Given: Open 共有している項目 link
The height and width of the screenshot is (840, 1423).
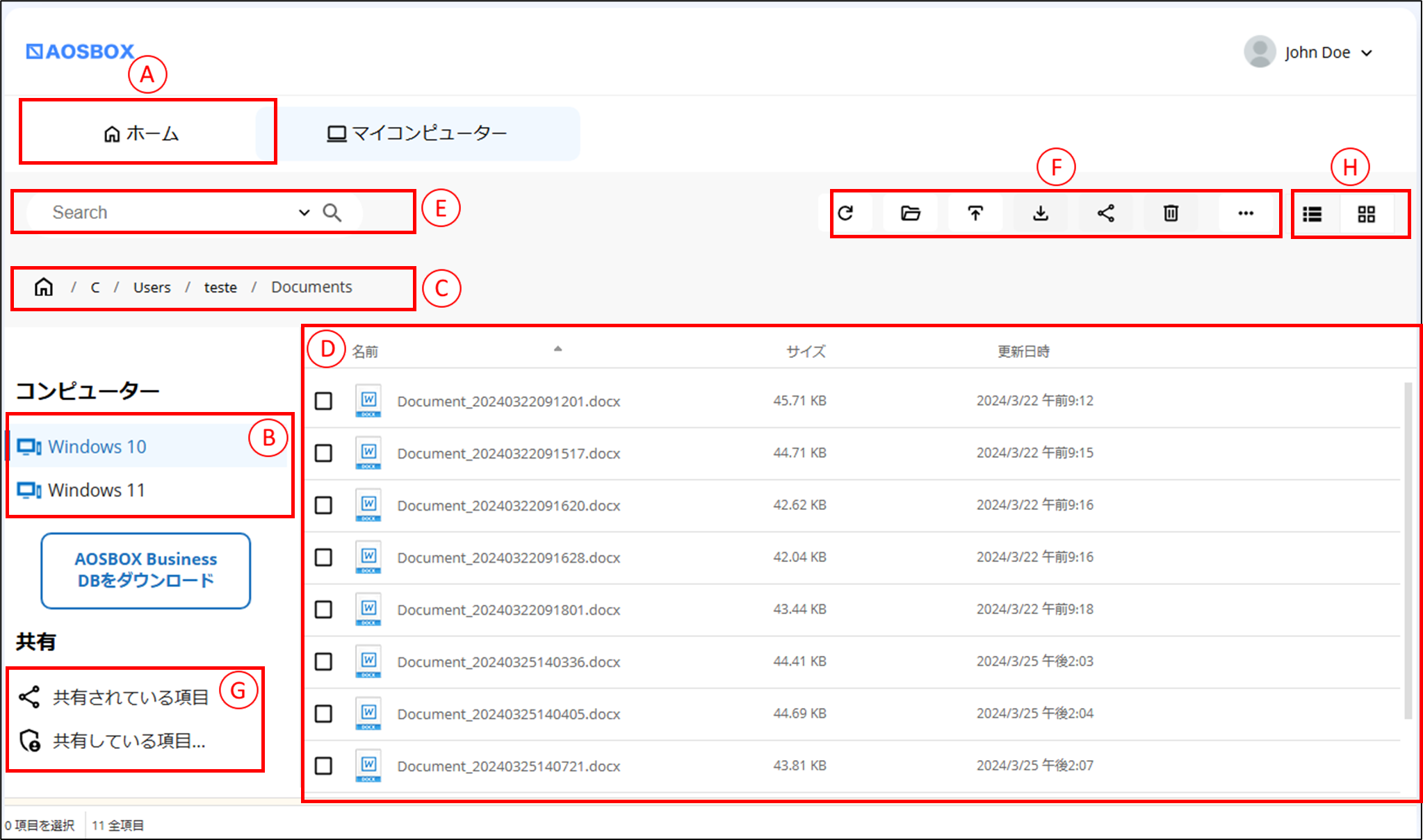Looking at the screenshot, I should point(113,741).
